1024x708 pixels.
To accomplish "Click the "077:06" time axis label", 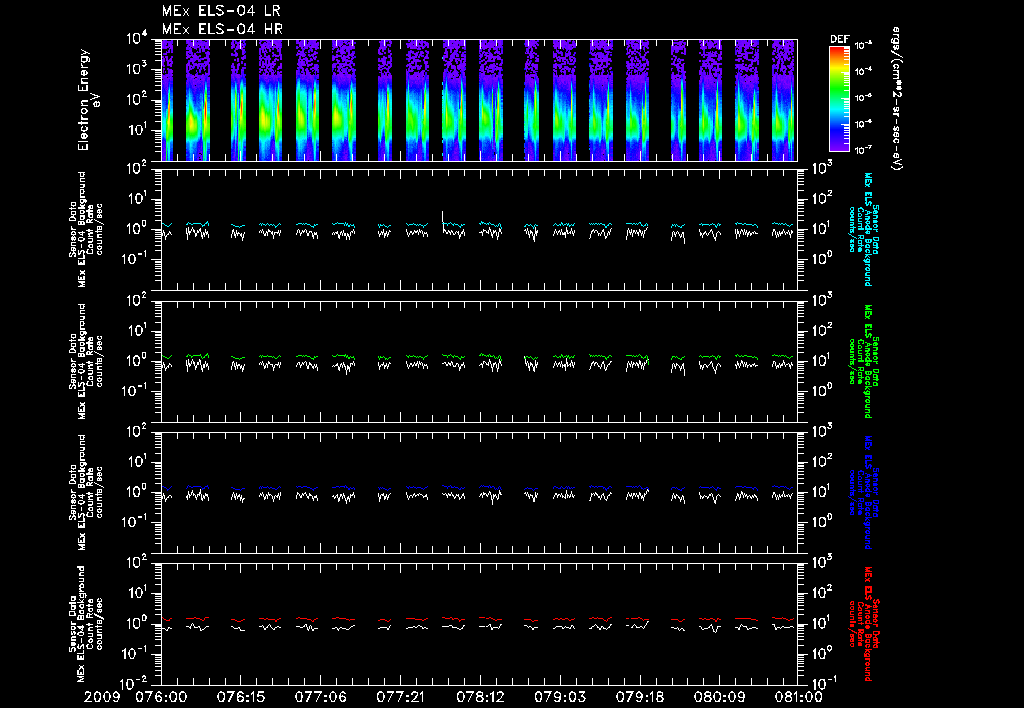I will pyautogui.click(x=320, y=697).
